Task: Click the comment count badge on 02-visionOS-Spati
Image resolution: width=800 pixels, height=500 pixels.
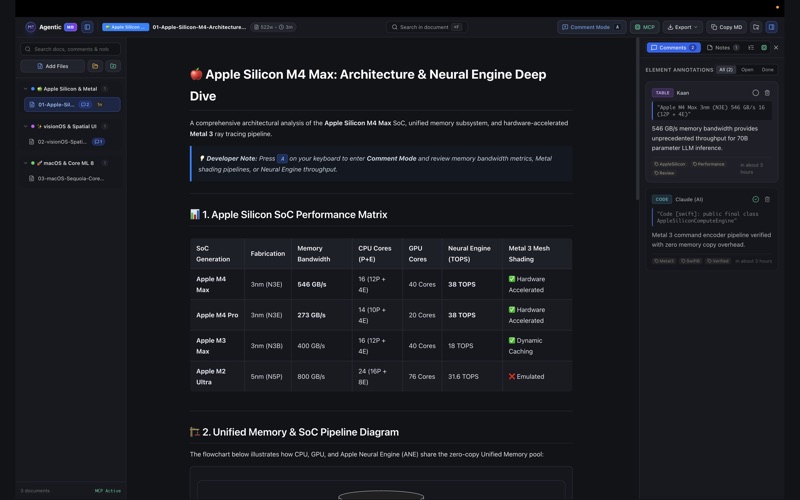Action: 98,142
